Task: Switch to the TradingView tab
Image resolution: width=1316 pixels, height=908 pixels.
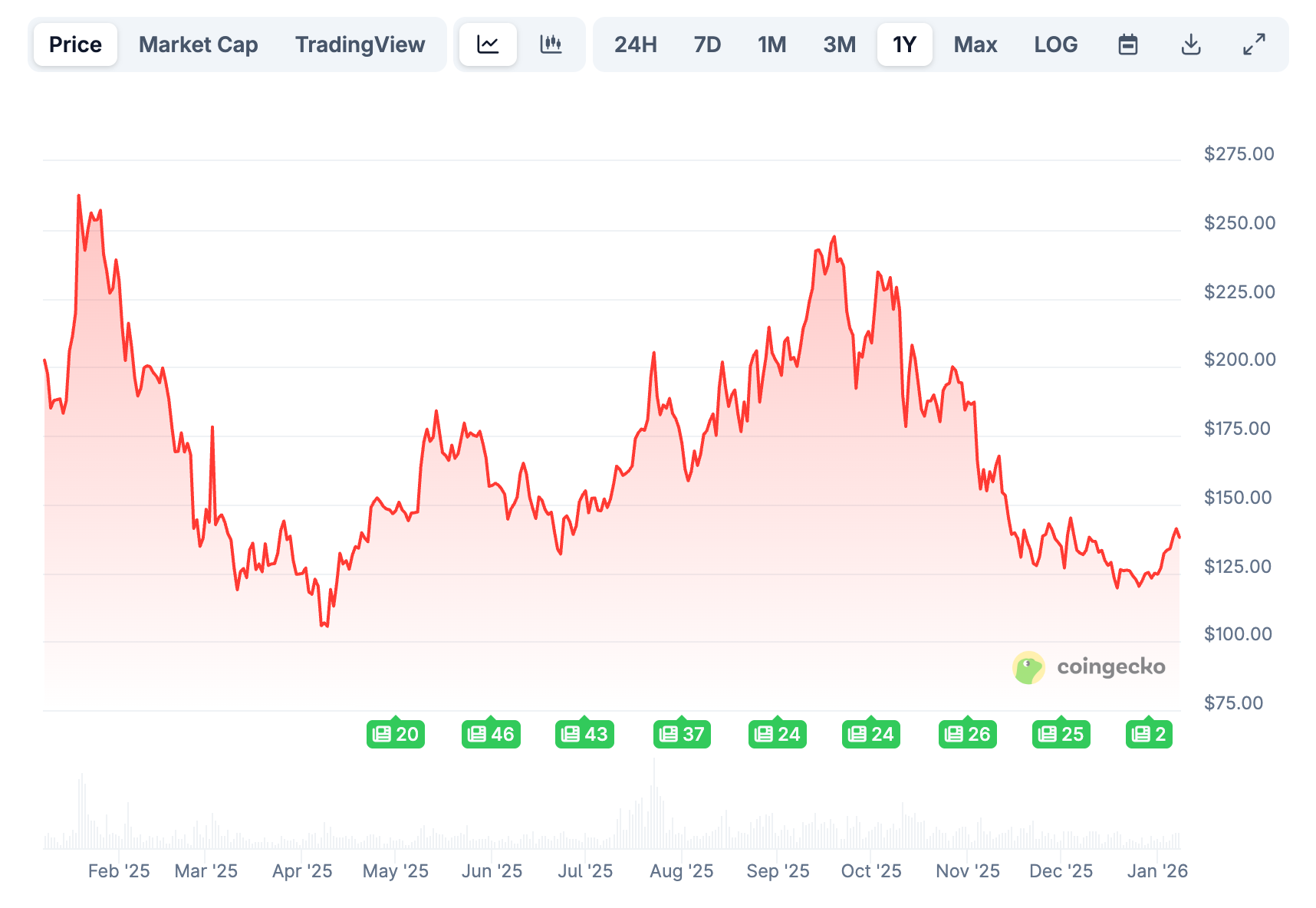Action: pyautogui.click(x=360, y=44)
